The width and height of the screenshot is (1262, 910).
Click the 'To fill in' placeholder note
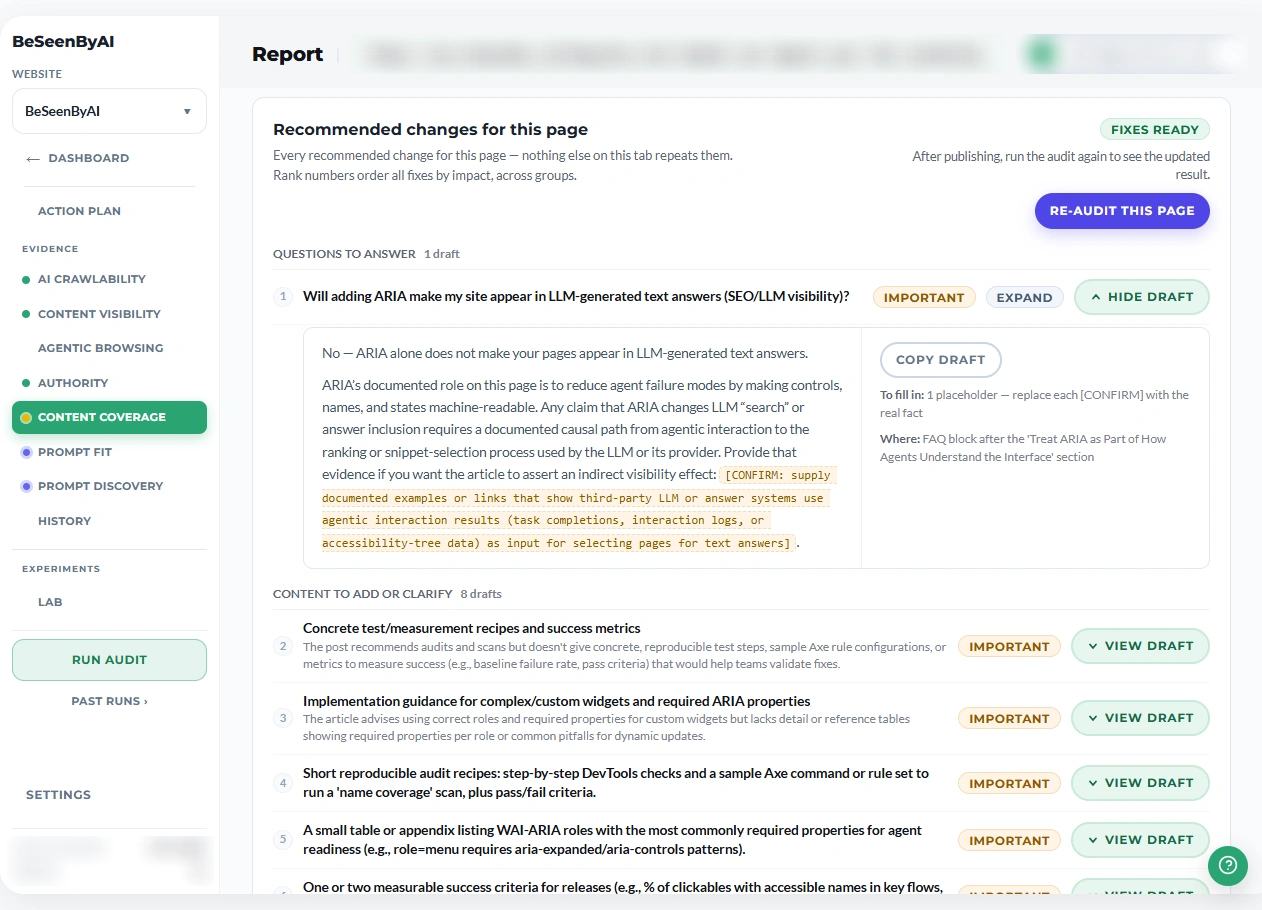(x=1034, y=404)
